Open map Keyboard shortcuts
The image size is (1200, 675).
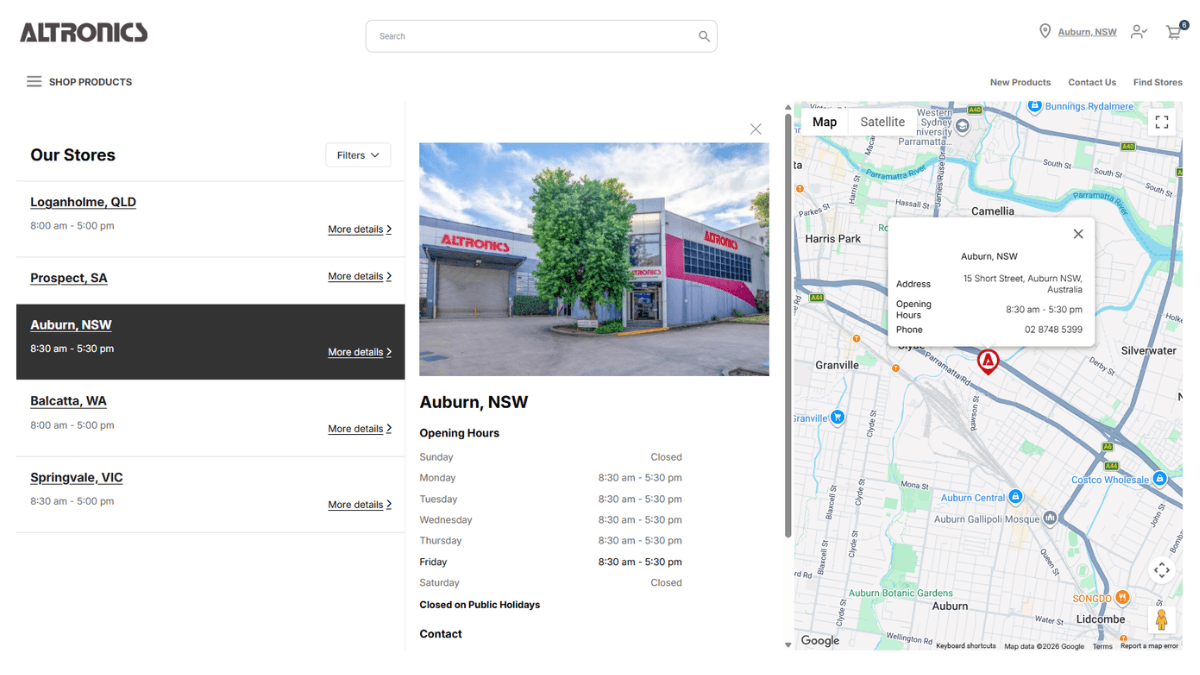tap(966, 646)
